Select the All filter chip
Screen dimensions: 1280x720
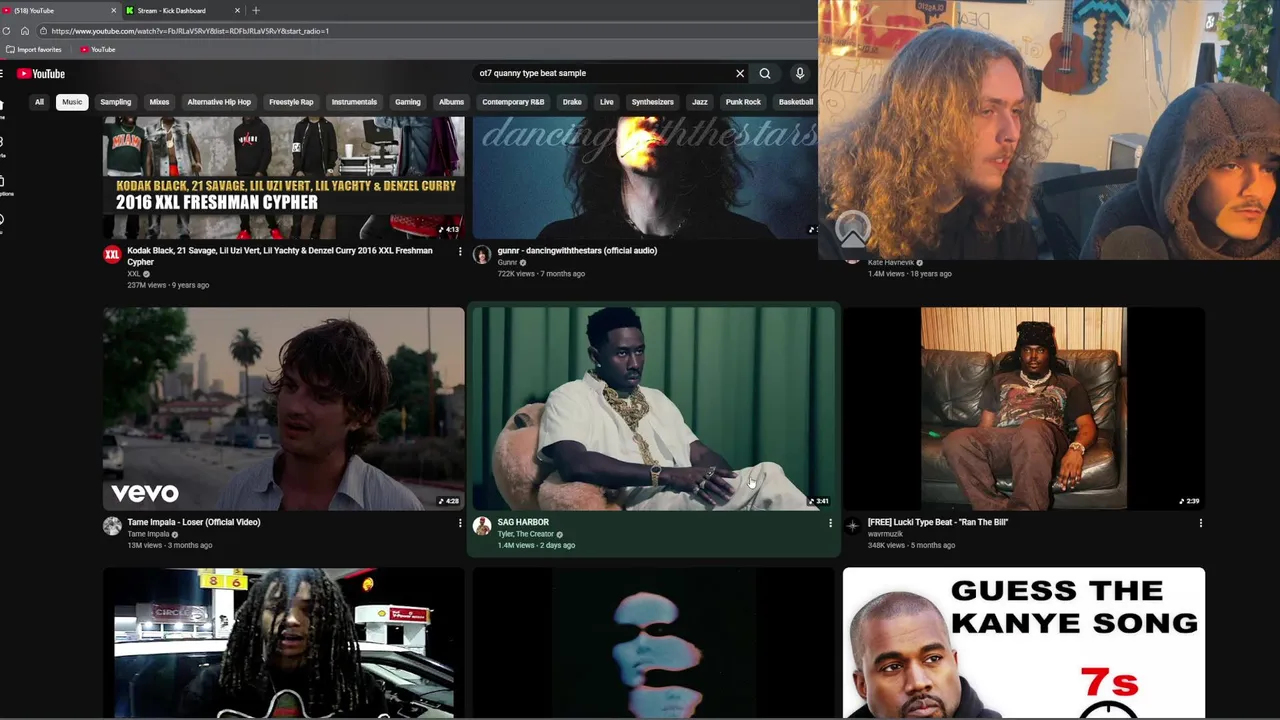pyautogui.click(x=39, y=102)
